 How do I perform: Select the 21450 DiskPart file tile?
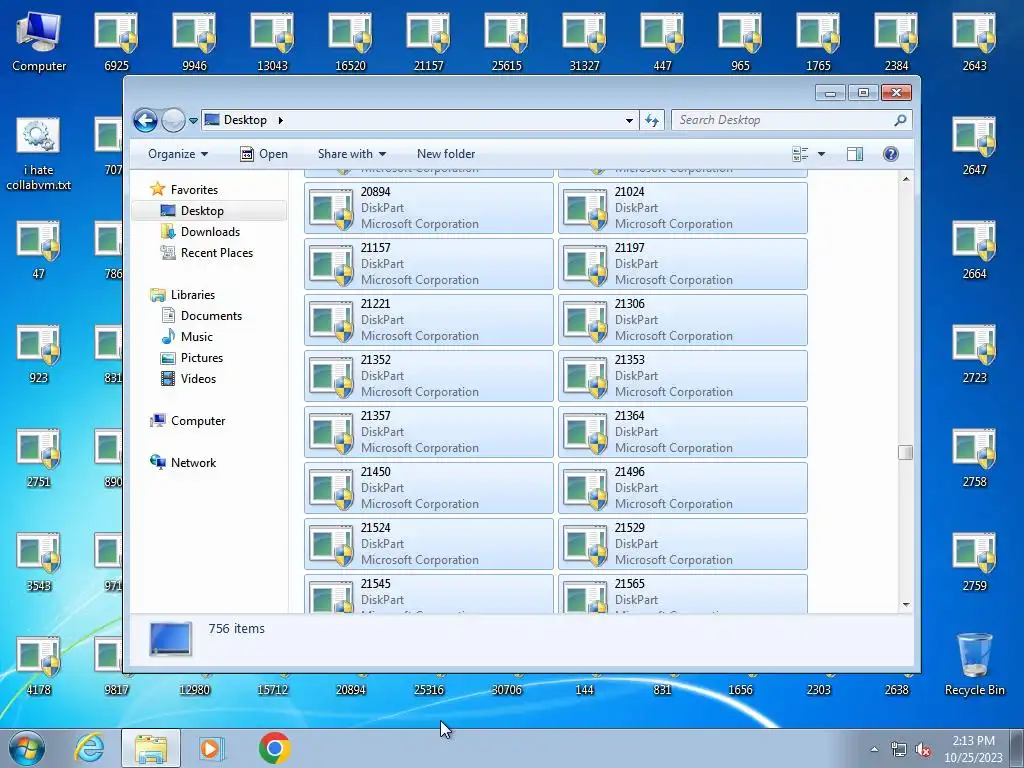(428, 488)
